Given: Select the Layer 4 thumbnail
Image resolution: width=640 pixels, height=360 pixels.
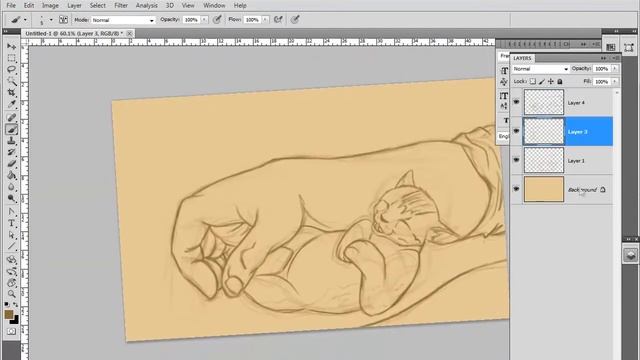Looking at the screenshot, I should (x=544, y=102).
